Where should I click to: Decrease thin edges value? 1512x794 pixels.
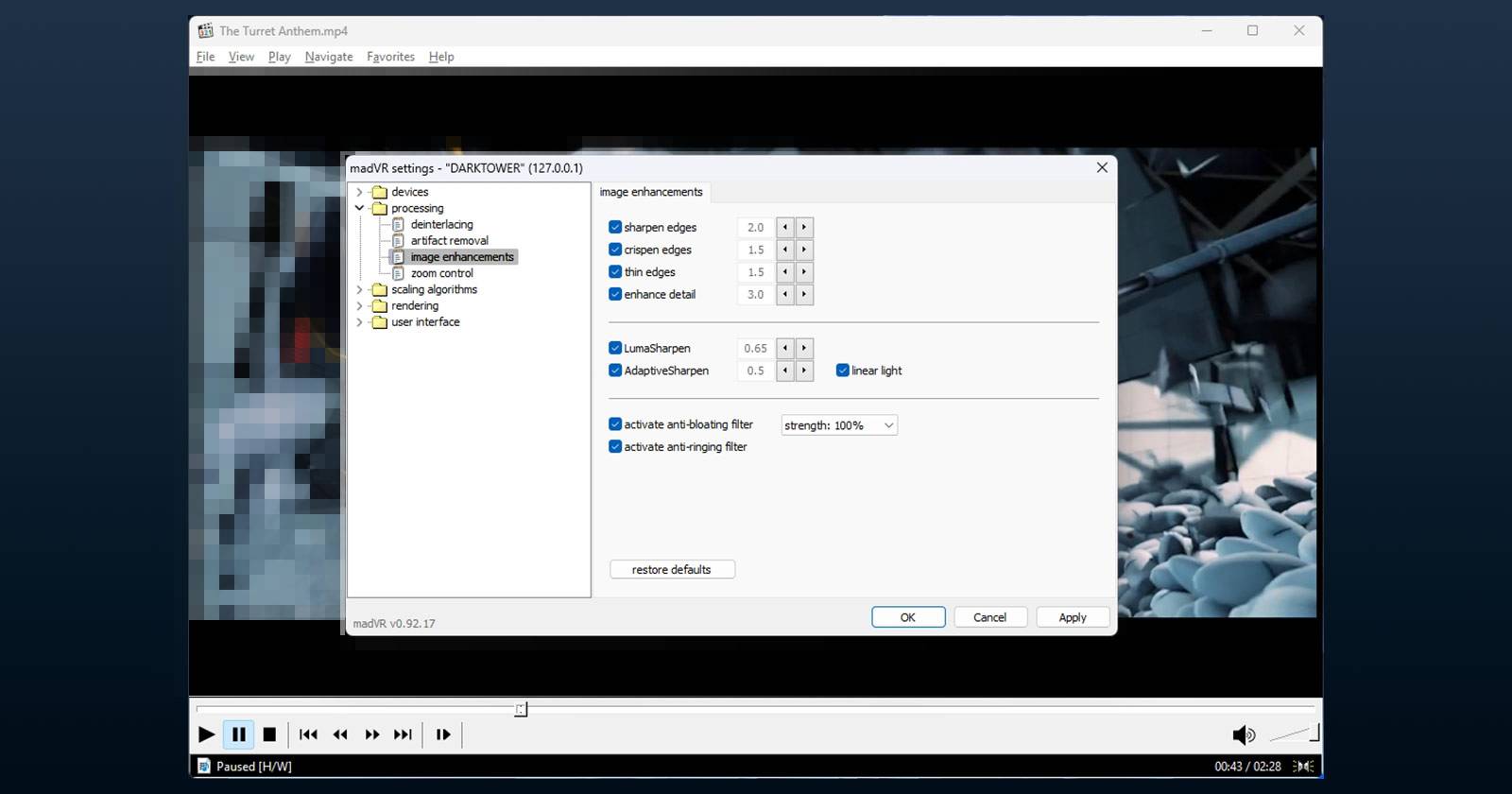point(785,272)
